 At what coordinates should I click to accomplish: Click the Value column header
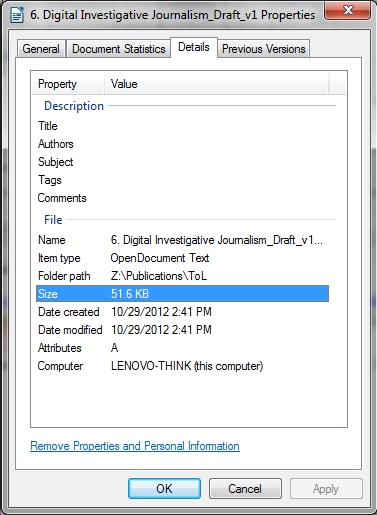[x=217, y=84]
